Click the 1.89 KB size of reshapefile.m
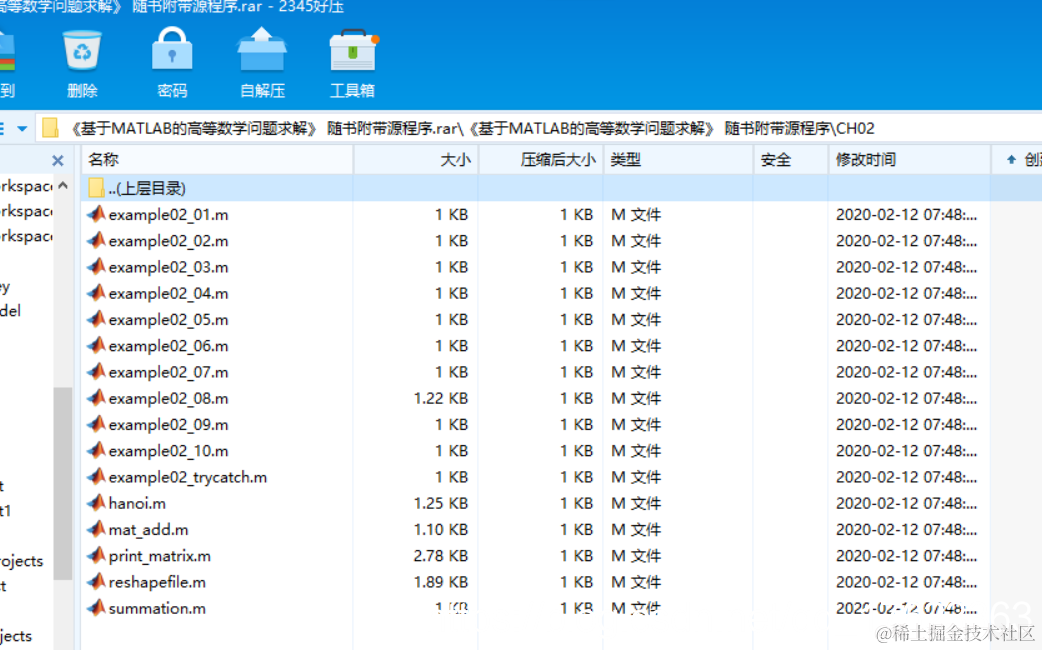Viewport: 1042px width, 650px height. pos(441,582)
